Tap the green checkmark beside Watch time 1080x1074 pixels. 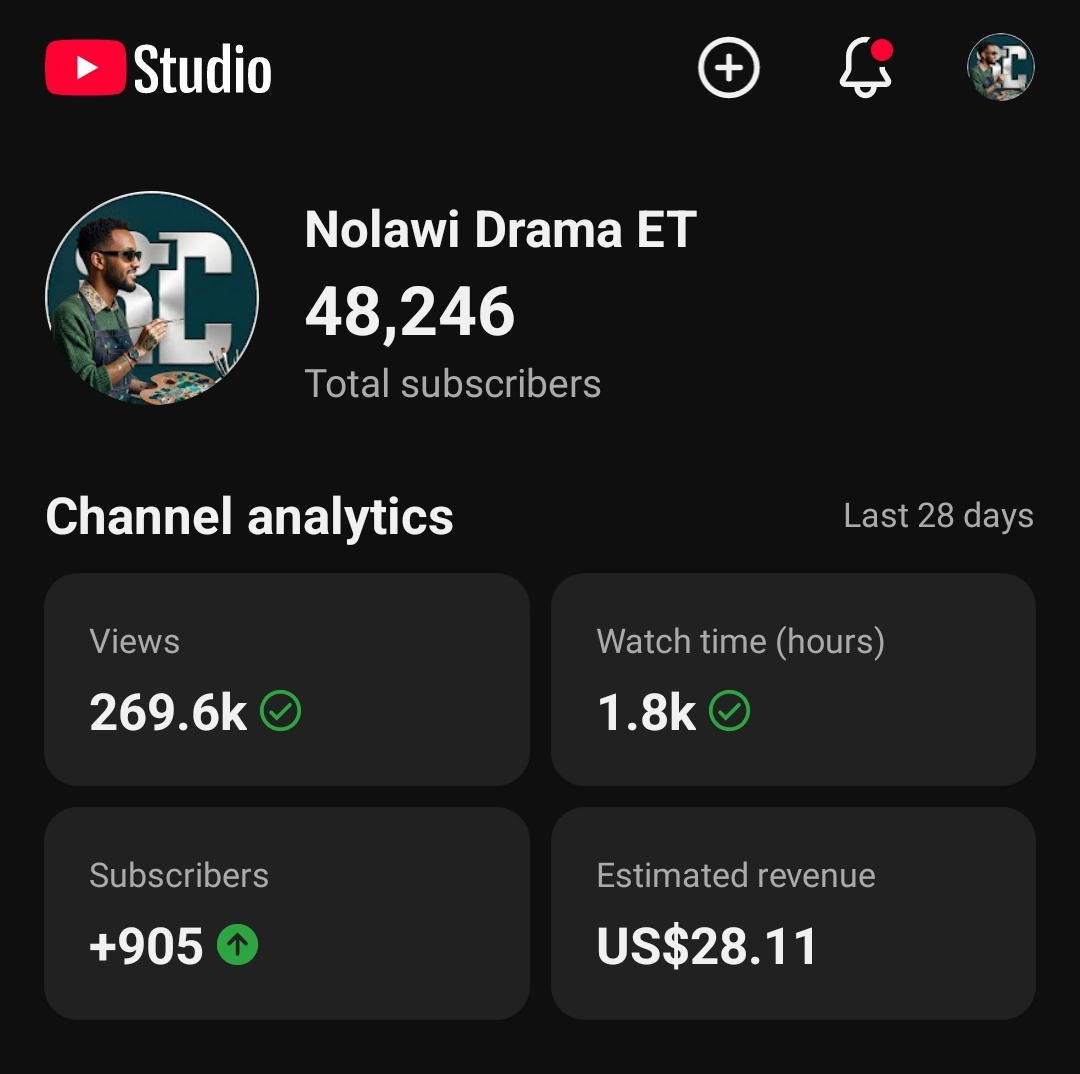pyautogui.click(x=729, y=710)
